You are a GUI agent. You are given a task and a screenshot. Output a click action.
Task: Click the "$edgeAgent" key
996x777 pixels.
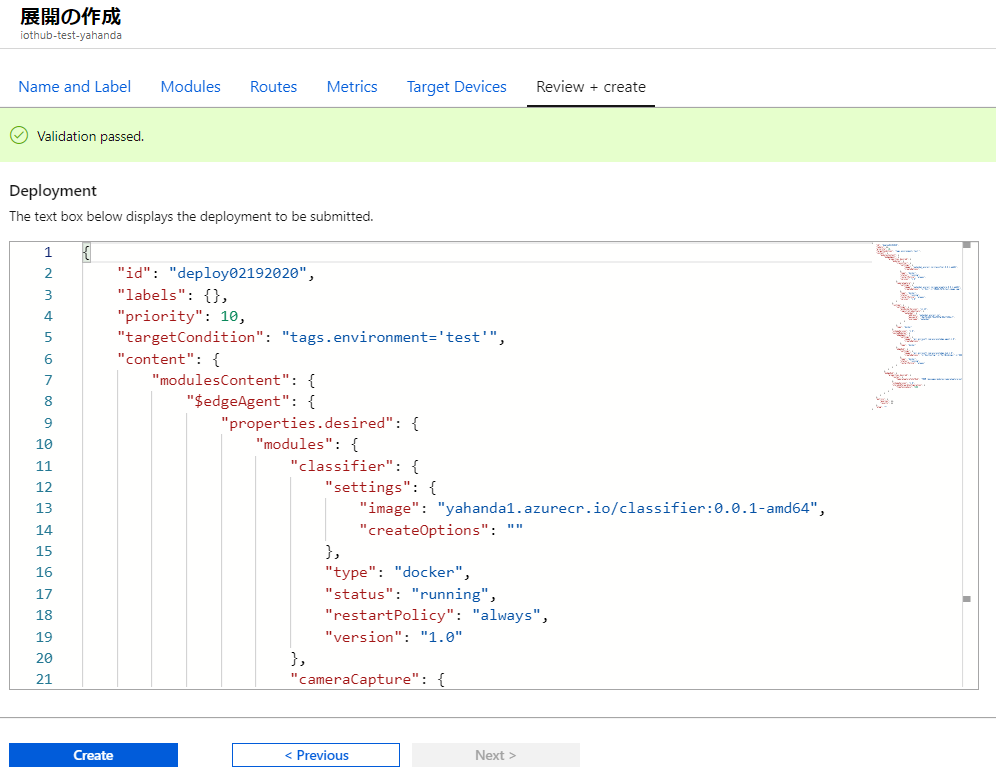pos(238,402)
